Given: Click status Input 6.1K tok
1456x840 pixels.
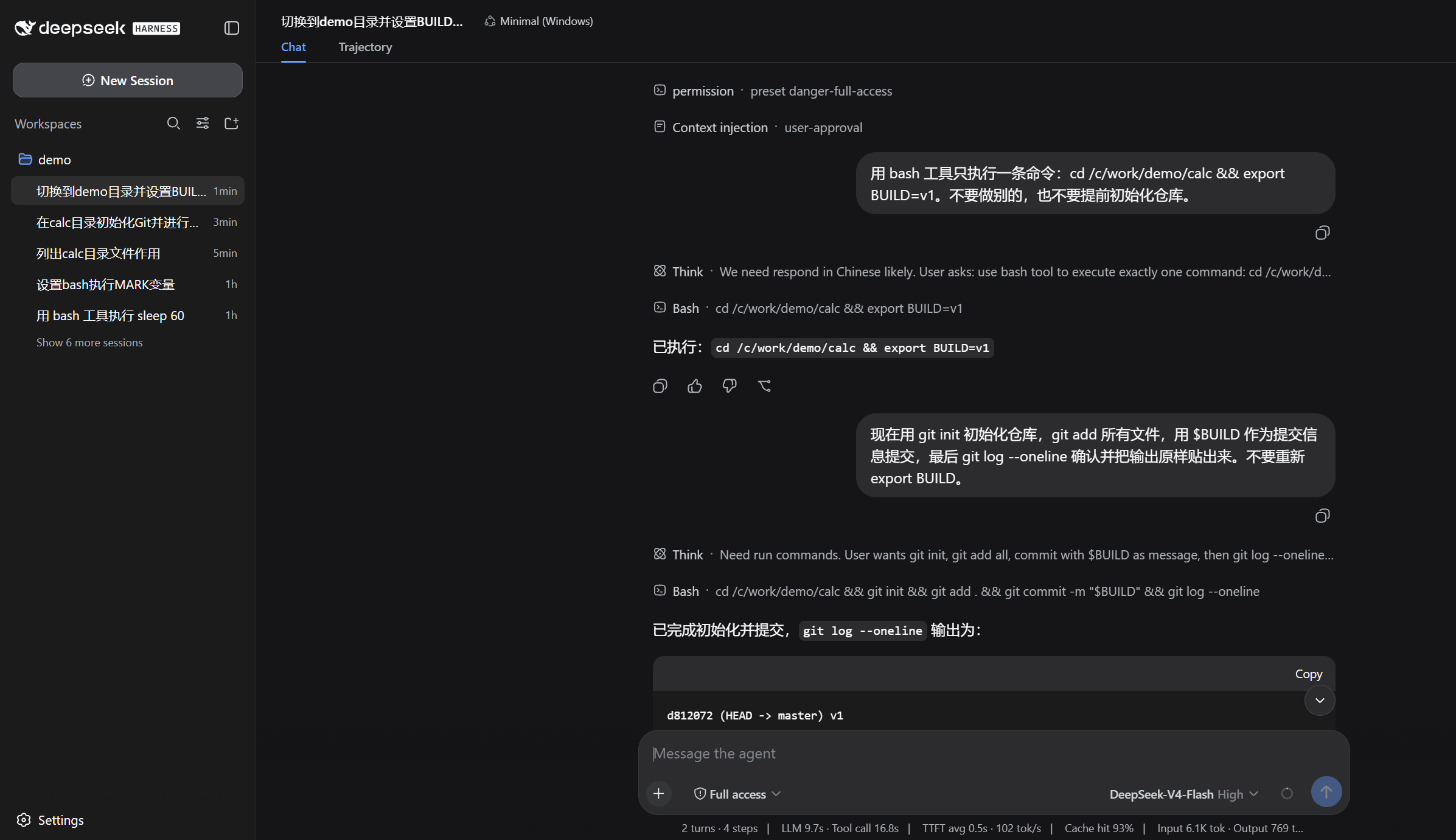Looking at the screenshot, I should 1194,828.
